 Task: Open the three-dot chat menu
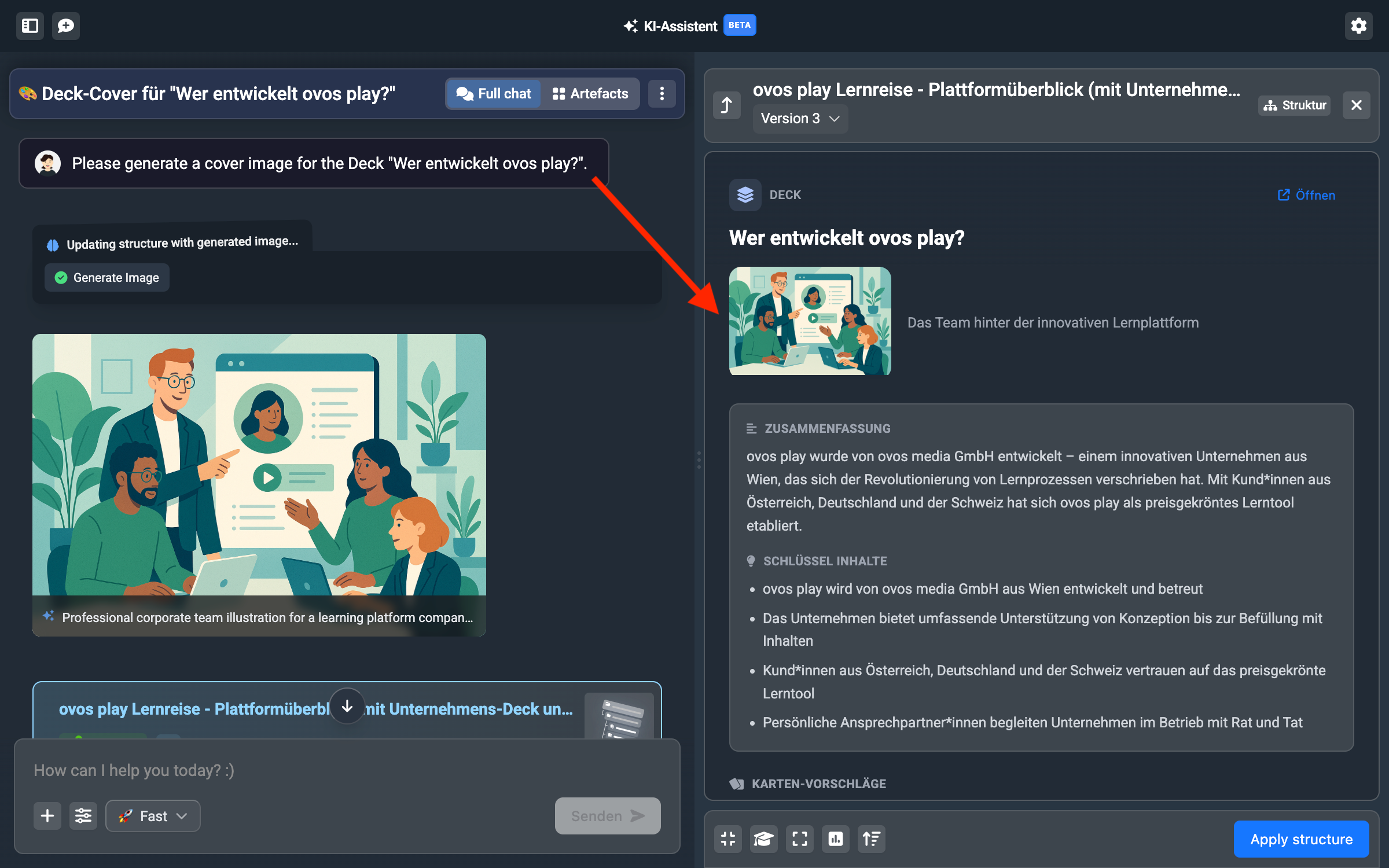662,94
